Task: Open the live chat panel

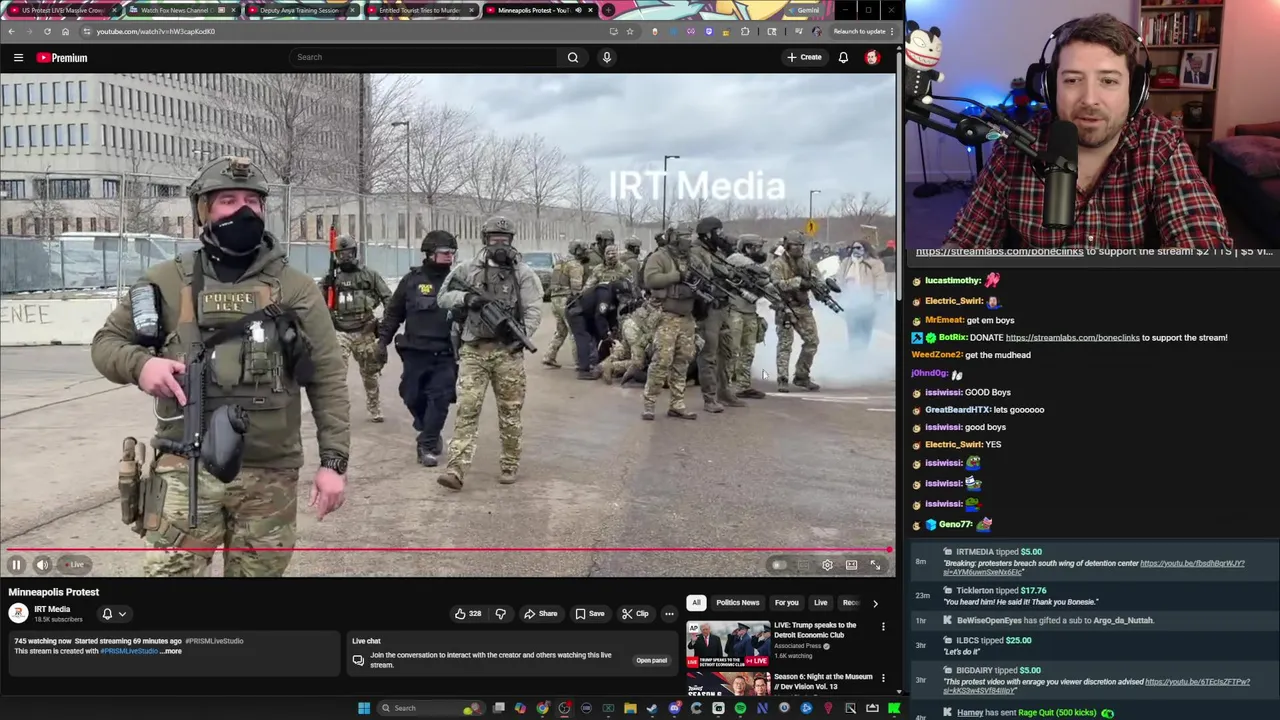Action: tap(651, 660)
